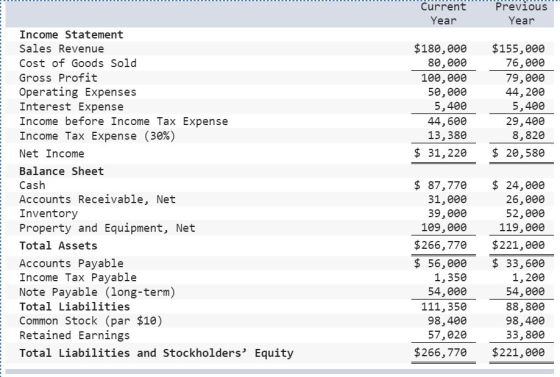Select previous year Gross Profit 79,000

[525, 78]
